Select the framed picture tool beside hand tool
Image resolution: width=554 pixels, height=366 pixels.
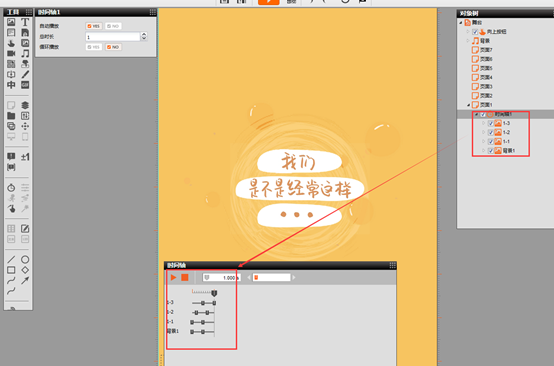click(x=25, y=43)
